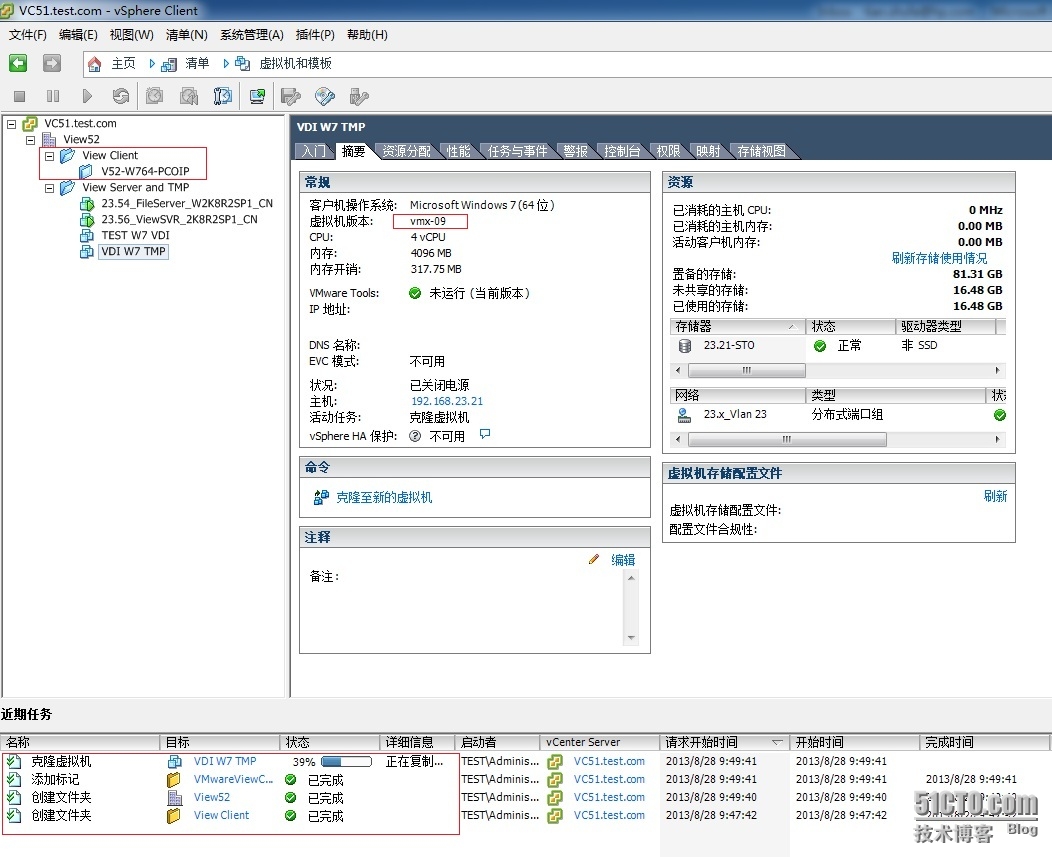Click the 23.21-STO datastore icon
1052x857 pixels.
(685, 346)
